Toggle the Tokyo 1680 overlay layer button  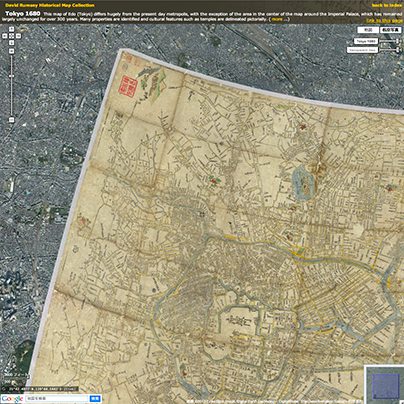point(366,41)
